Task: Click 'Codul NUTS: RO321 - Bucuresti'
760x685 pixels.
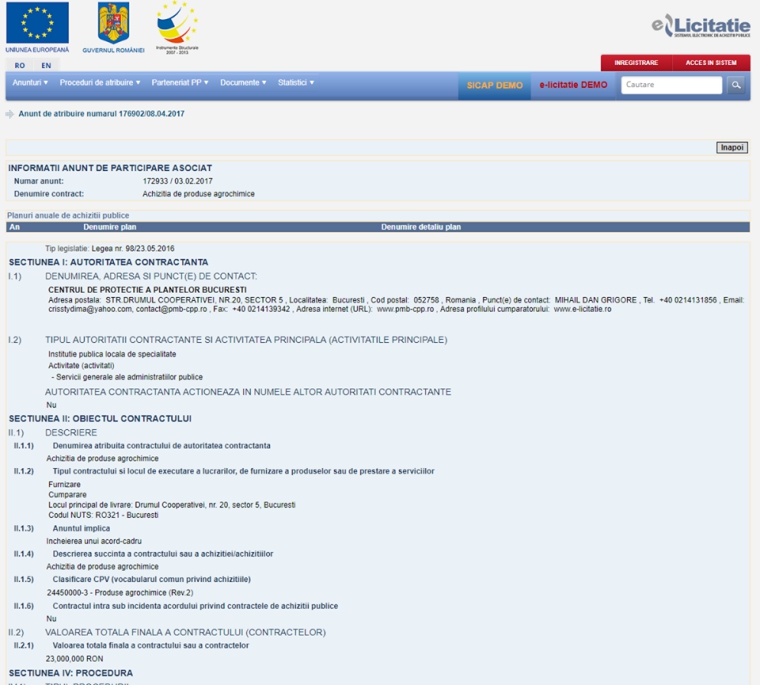Action: coord(103,515)
